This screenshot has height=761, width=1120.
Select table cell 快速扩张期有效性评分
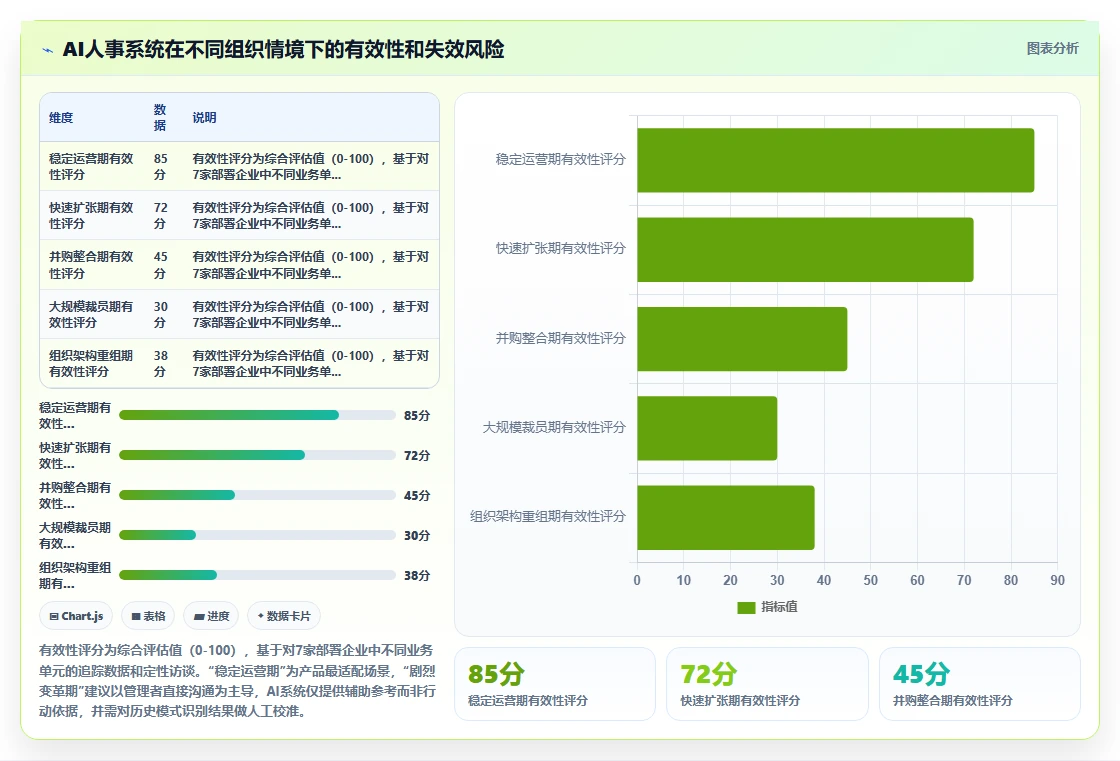tap(91, 216)
